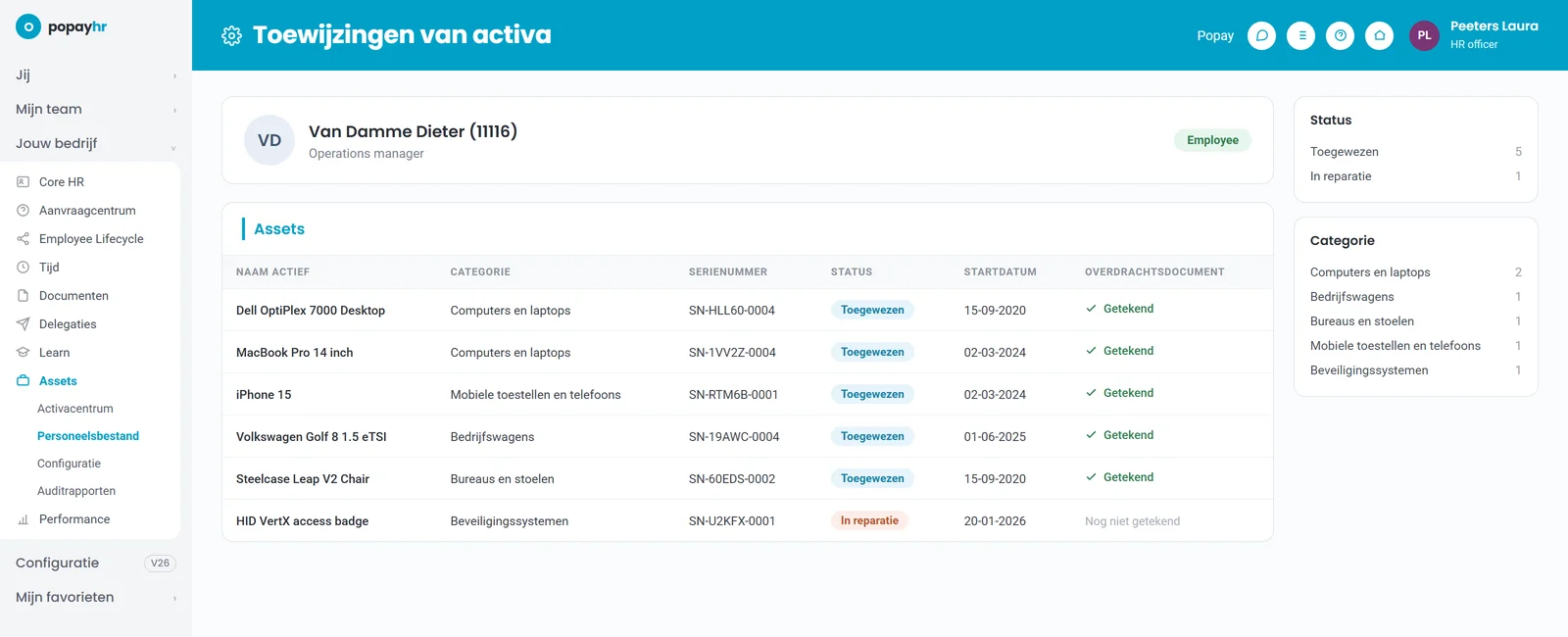Open Activacentrum submenu item
This screenshot has width=1568, height=637.
pyautogui.click(x=75, y=409)
